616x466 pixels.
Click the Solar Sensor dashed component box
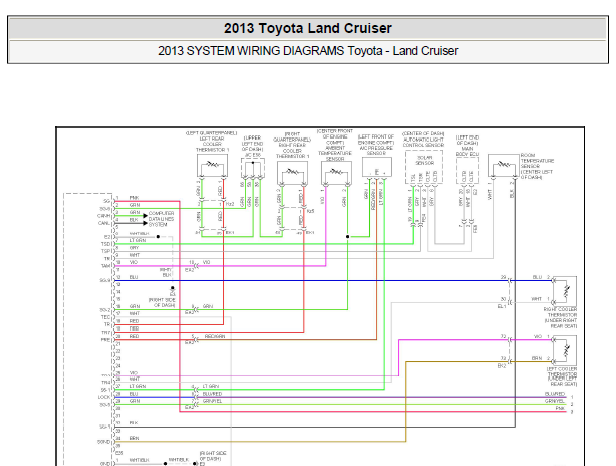pyautogui.click(x=424, y=167)
